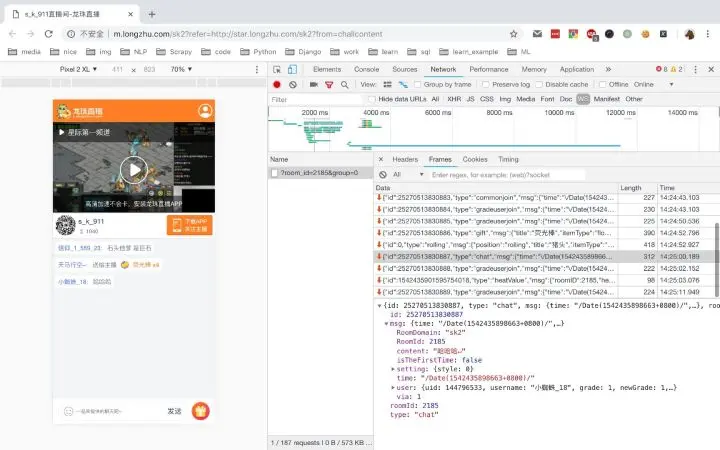Switch to the Elements tab

tap(327, 69)
